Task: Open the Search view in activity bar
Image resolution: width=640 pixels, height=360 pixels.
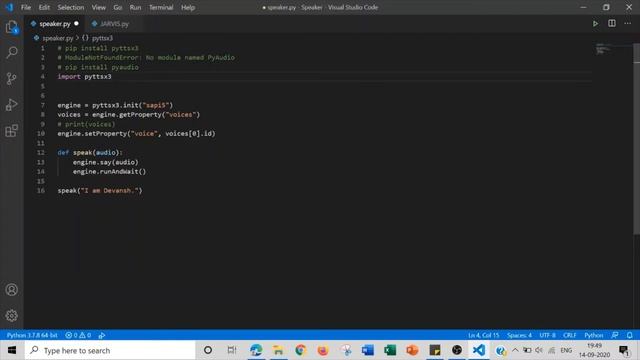Action: pyautogui.click(x=12, y=52)
